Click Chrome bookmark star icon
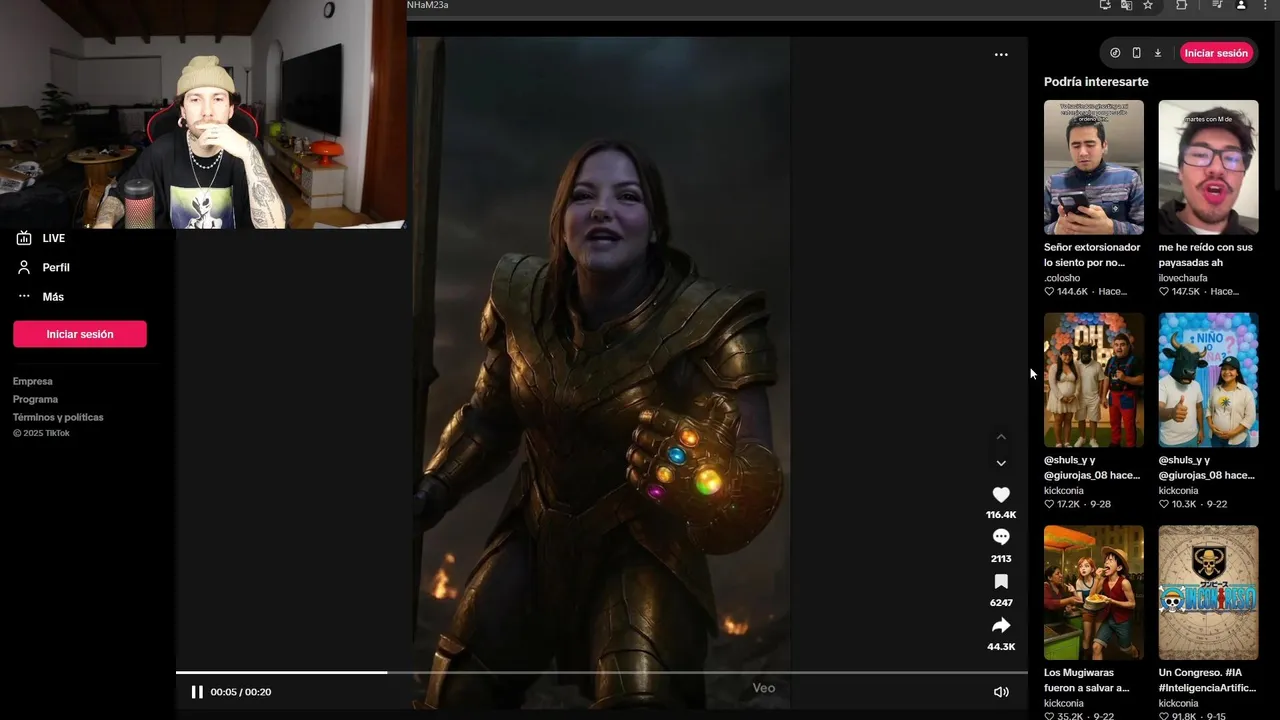Screen dimensions: 1280x720 tap(1148, 5)
